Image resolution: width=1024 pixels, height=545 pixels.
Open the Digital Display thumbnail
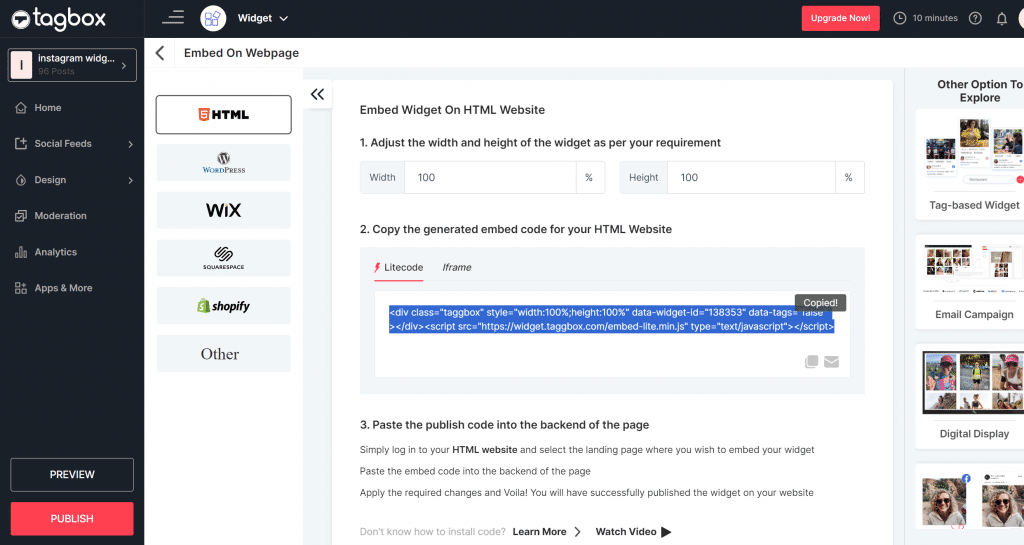point(969,385)
